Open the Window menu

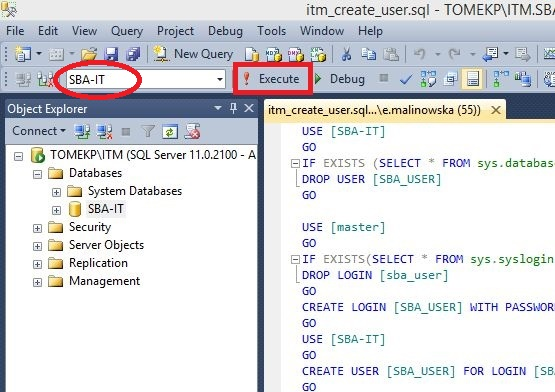pos(322,31)
